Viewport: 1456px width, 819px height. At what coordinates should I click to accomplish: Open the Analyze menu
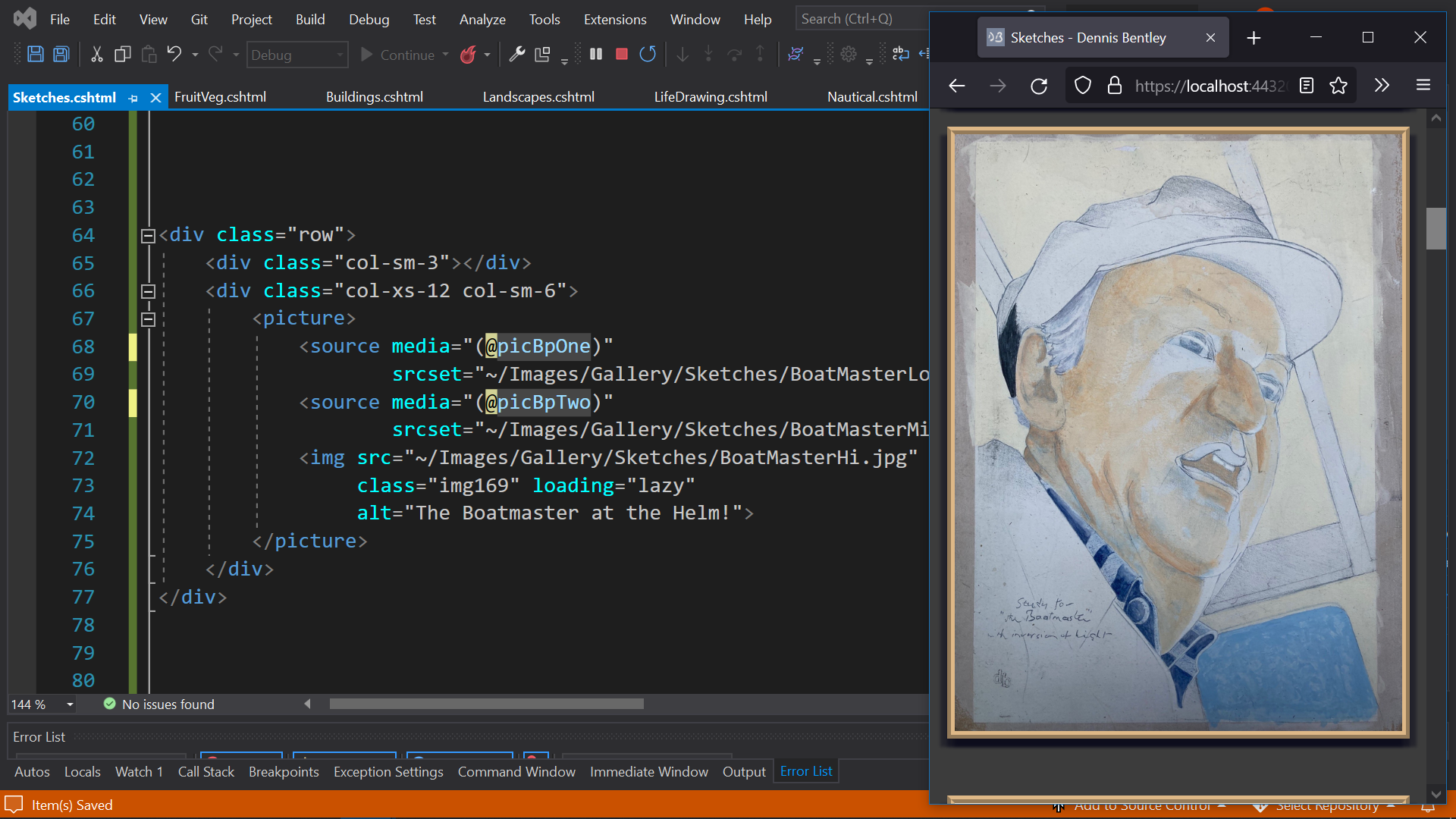(482, 19)
